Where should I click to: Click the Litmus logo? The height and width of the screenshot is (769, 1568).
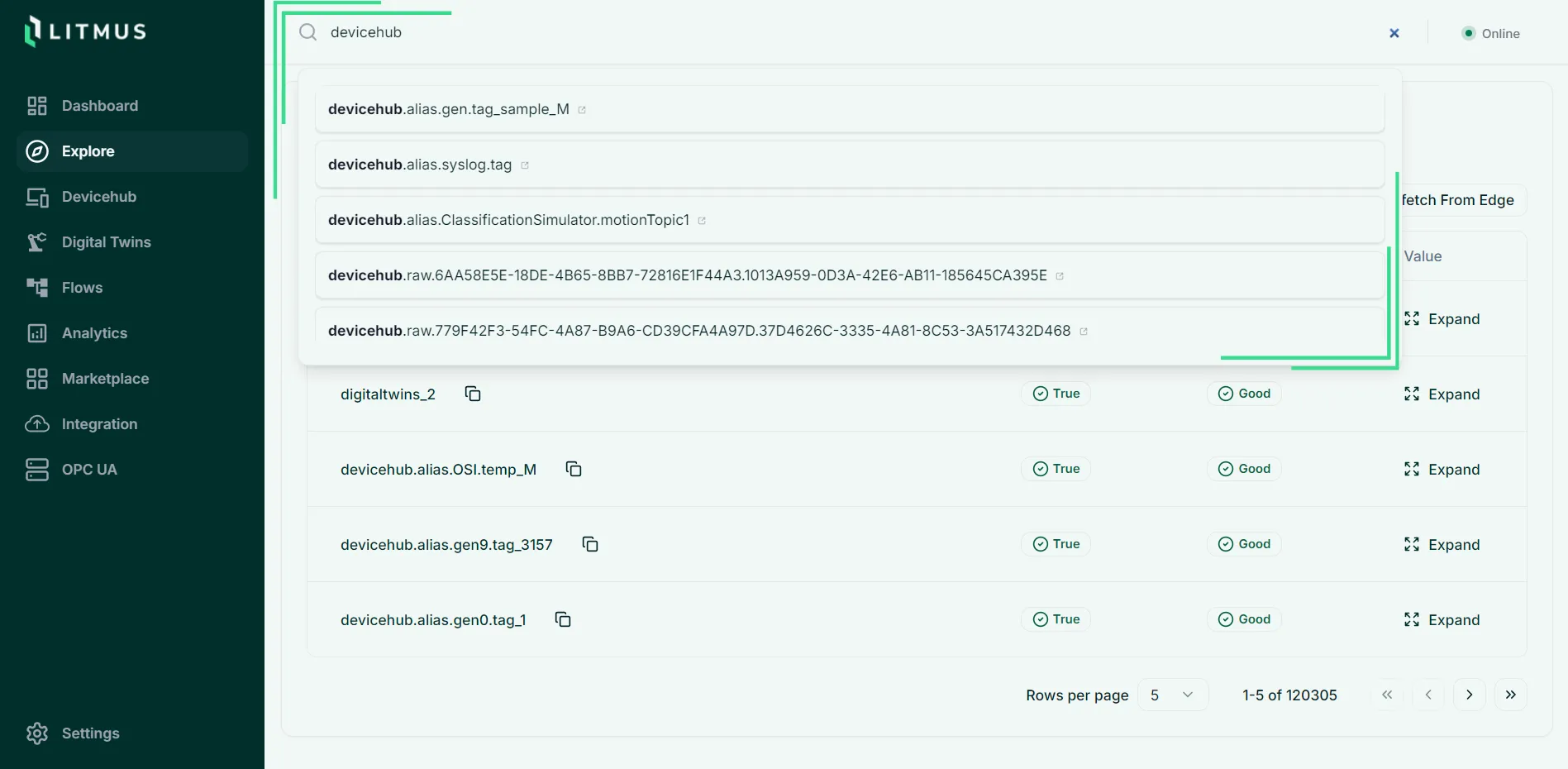(x=85, y=31)
